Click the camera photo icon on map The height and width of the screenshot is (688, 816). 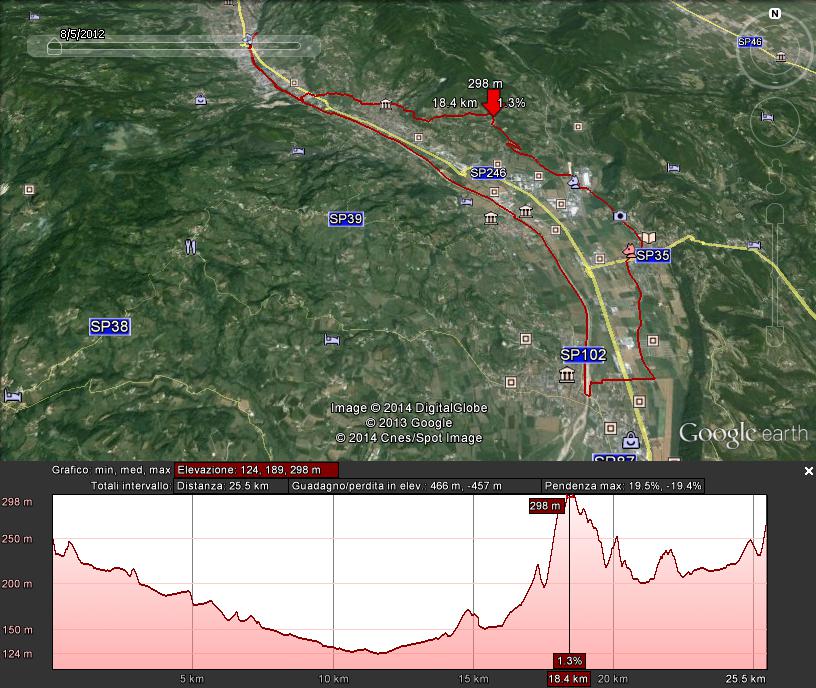[x=620, y=215]
